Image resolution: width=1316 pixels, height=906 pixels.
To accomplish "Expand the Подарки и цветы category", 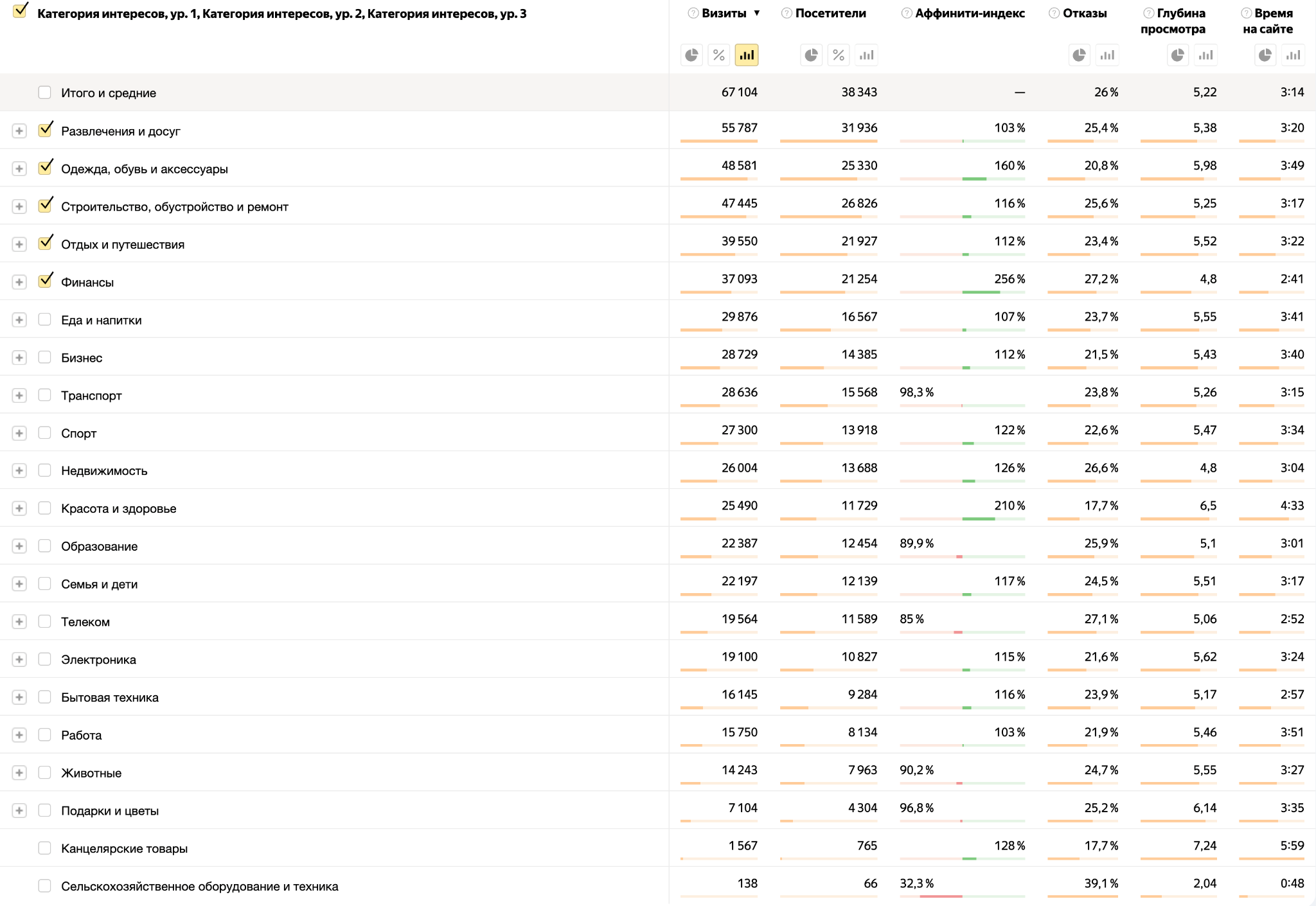I will tap(19, 811).
